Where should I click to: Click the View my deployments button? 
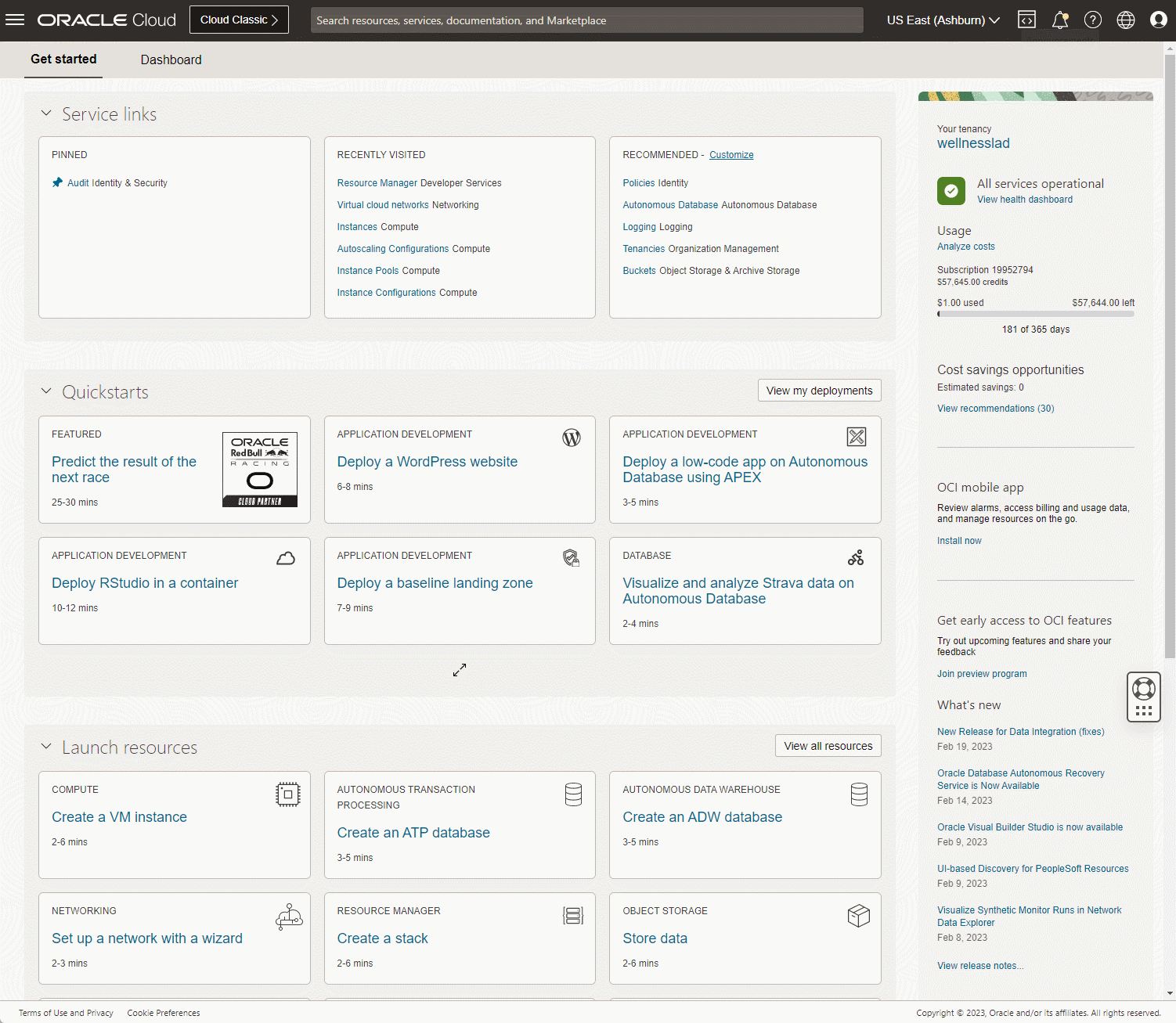point(819,391)
